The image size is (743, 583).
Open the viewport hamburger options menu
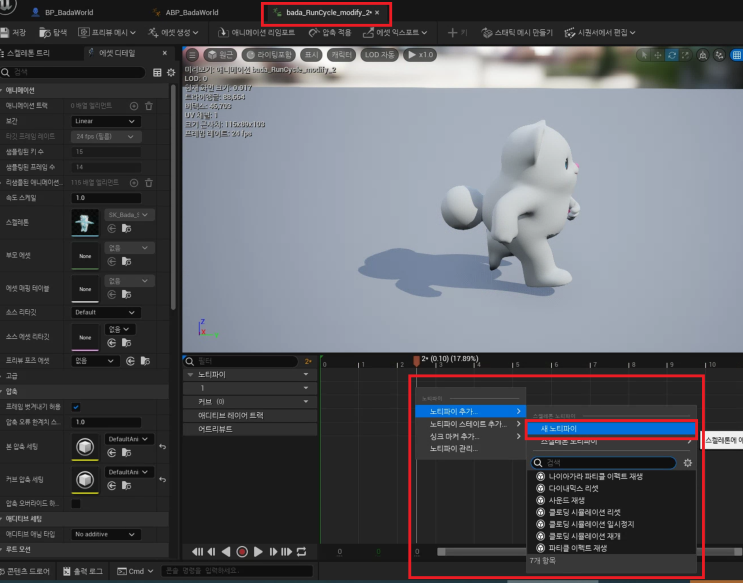click(192, 55)
